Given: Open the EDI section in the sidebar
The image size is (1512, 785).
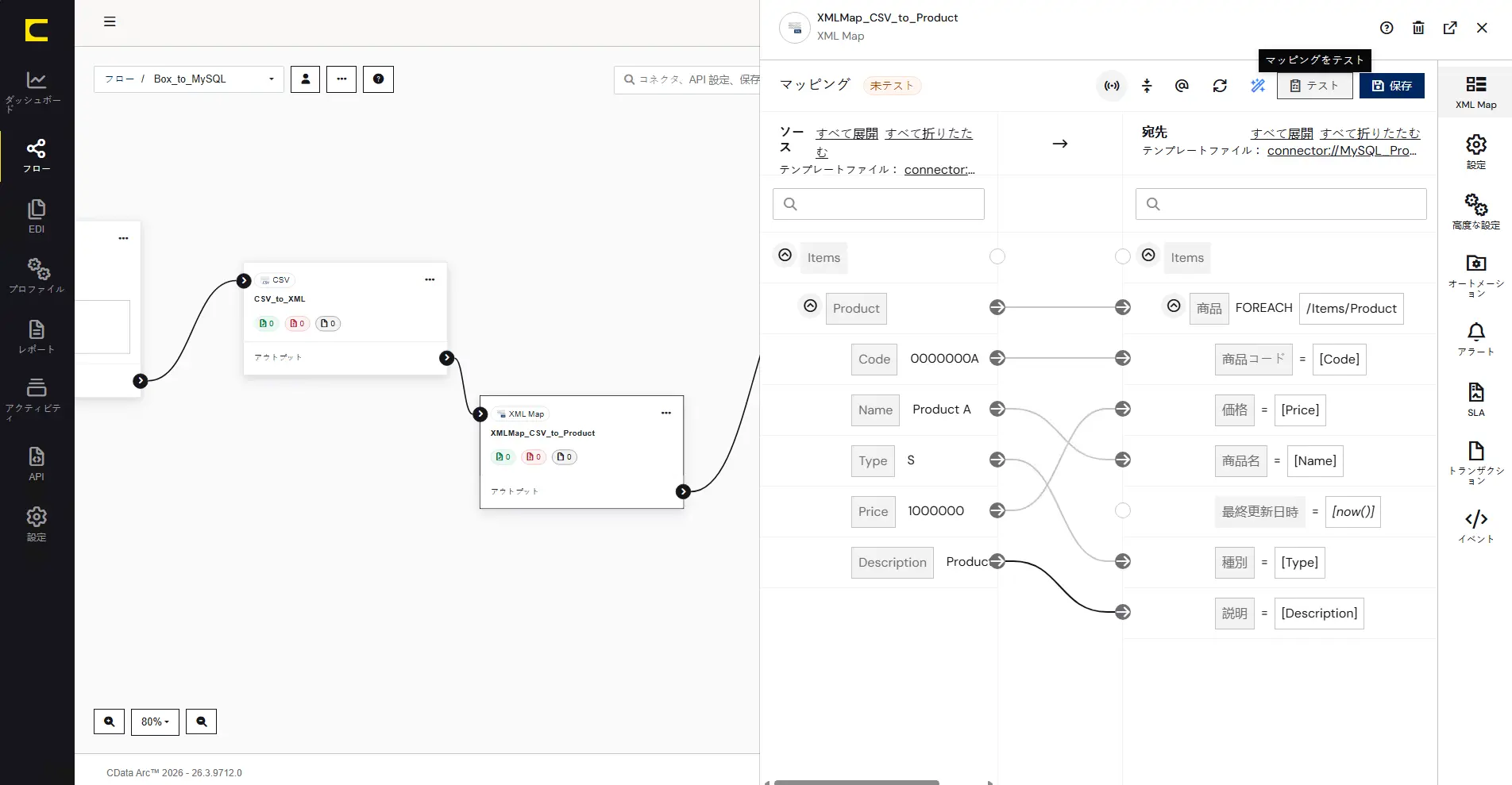Looking at the screenshot, I should point(37,216).
